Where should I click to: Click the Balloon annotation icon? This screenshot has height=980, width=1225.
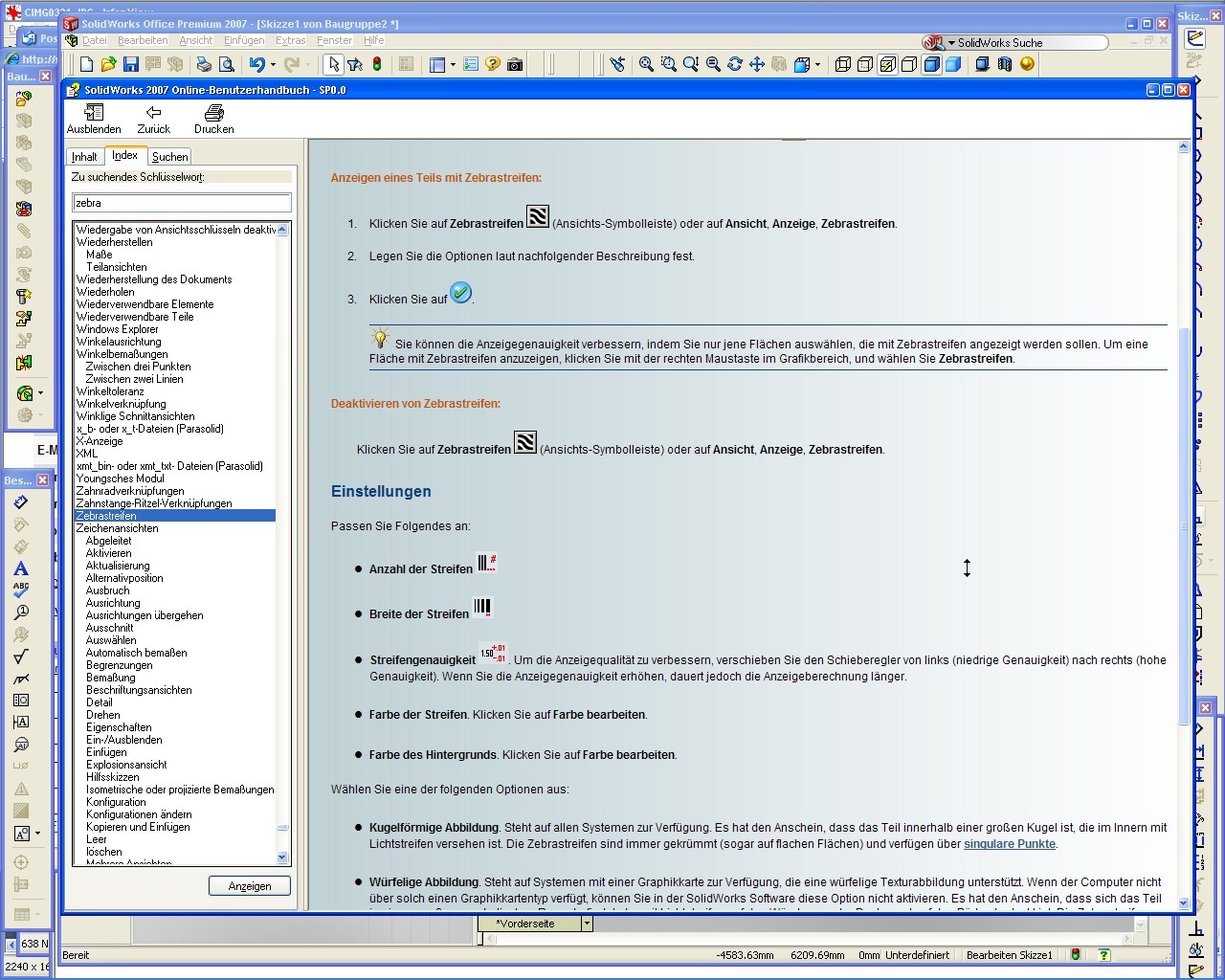click(21, 612)
